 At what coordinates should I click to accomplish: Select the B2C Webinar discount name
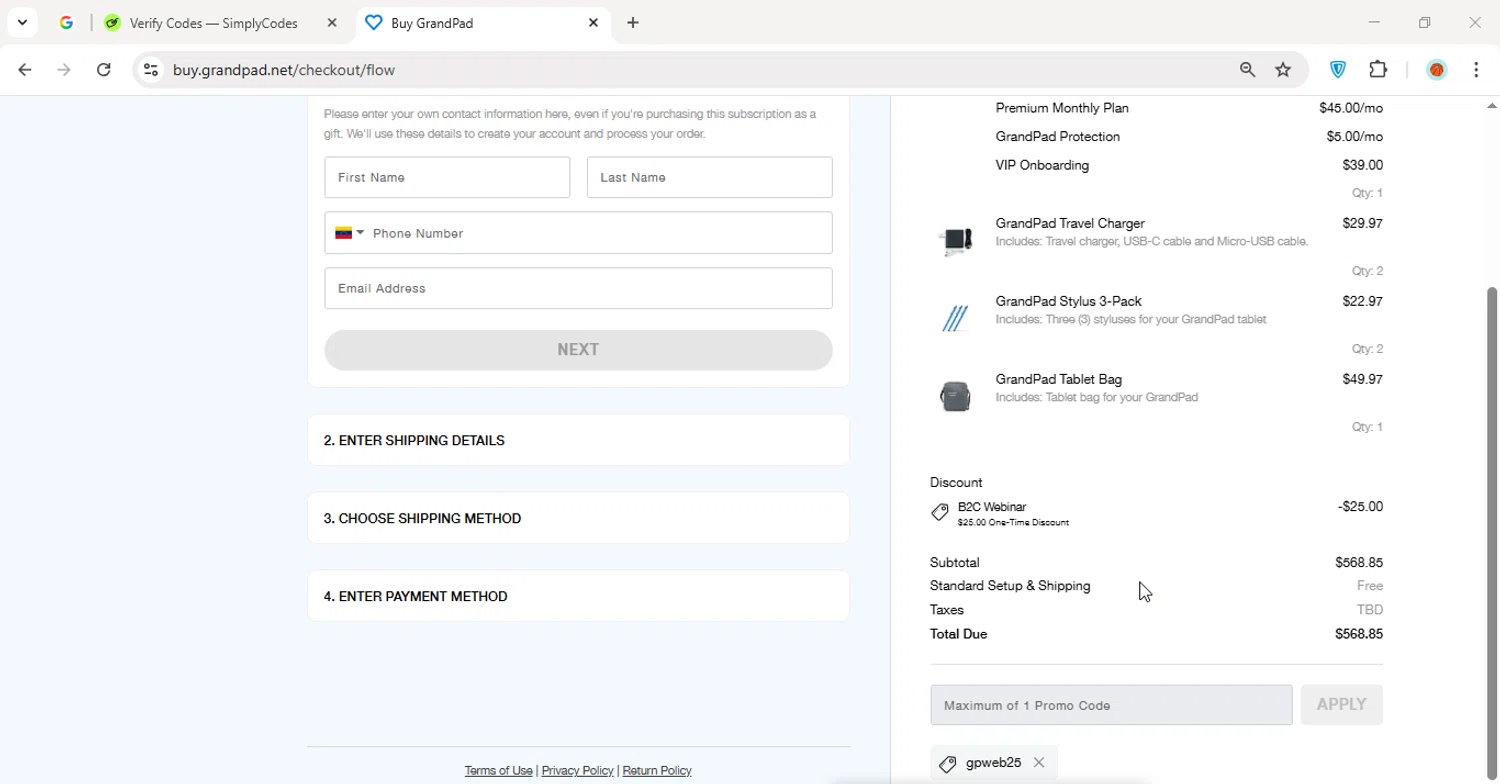(992, 507)
